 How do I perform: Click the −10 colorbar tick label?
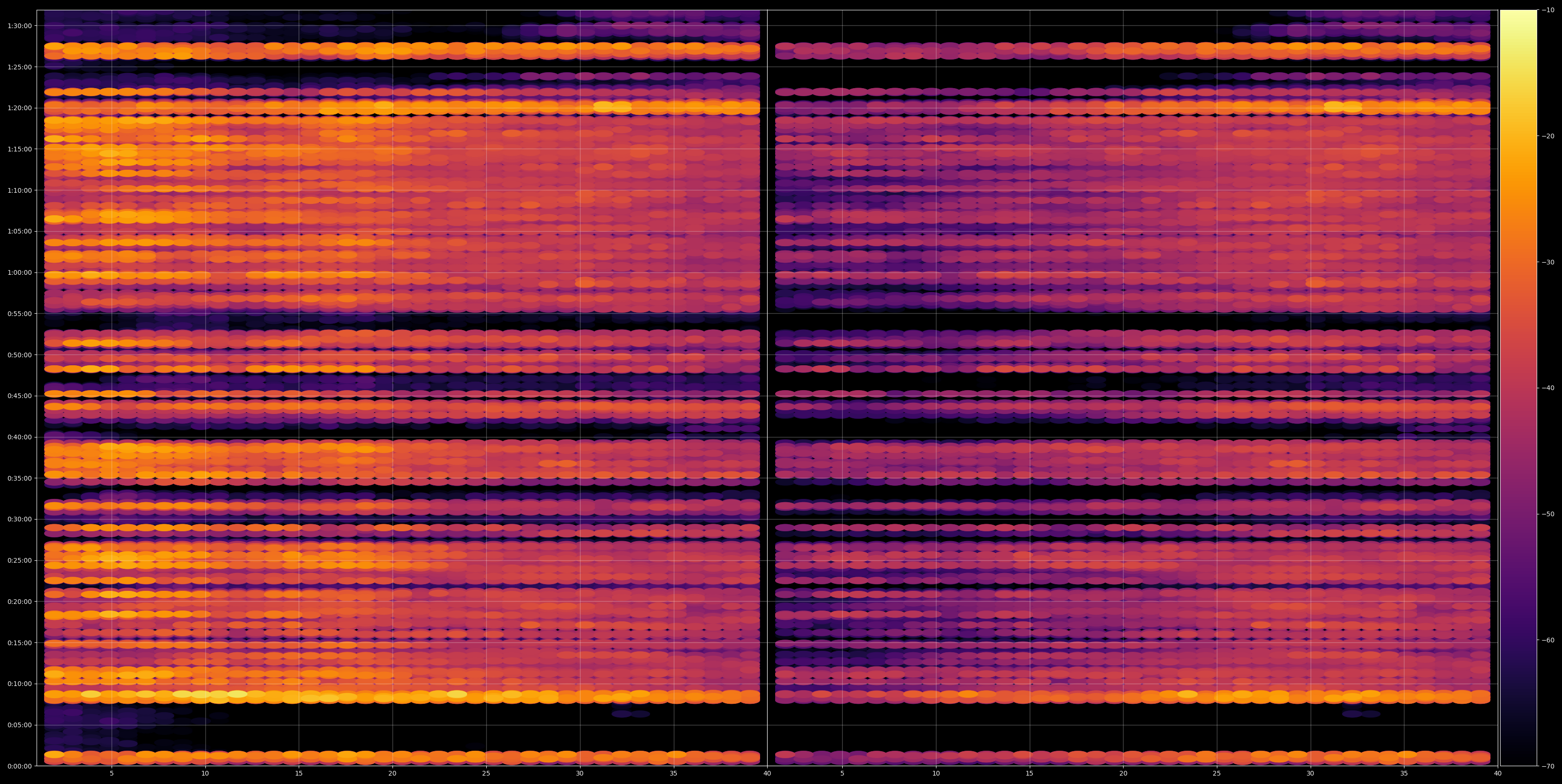coord(1547,10)
